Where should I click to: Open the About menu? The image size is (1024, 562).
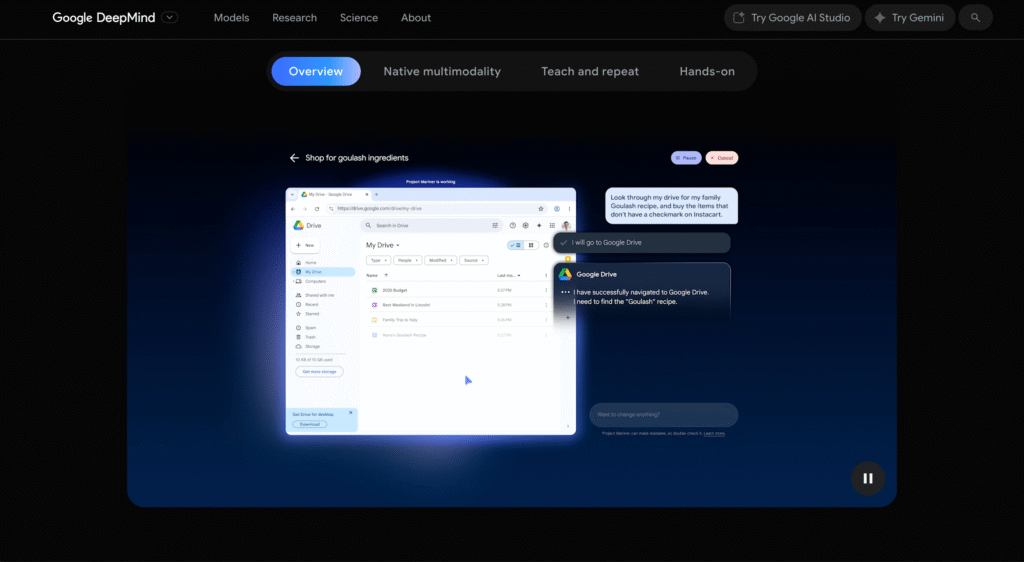tap(415, 18)
